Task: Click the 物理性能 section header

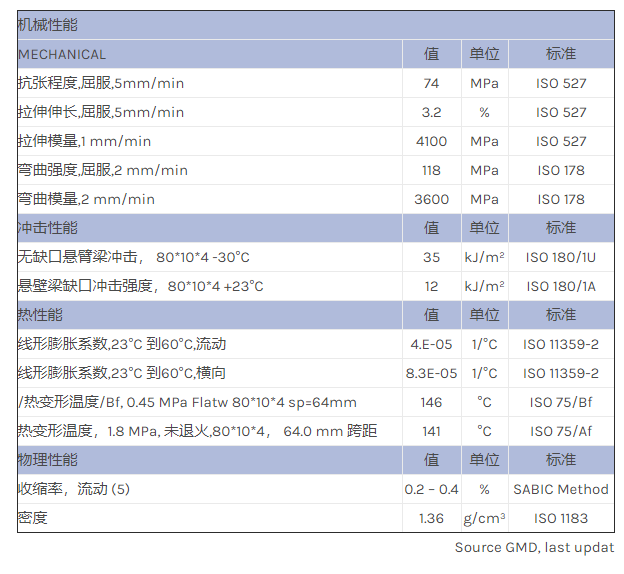Action: click(x=48, y=460)
